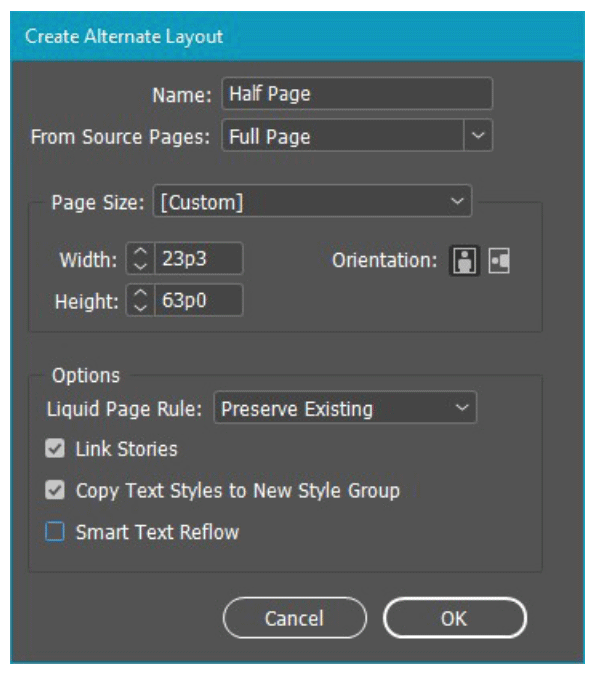Click the OK button

[x=455, y=618]
